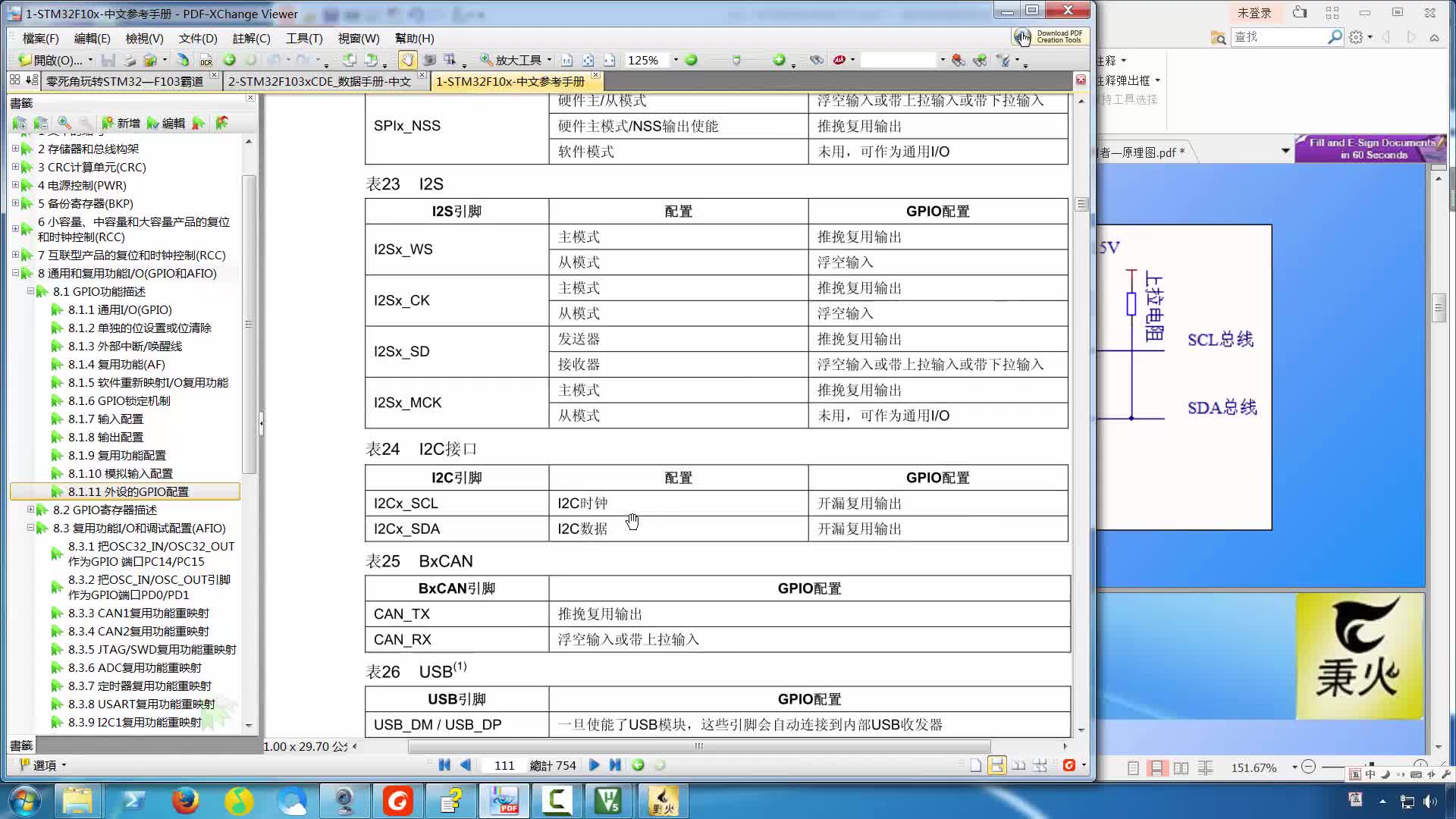Jump to first page button
1456x819 pixels.
click(x=444, y=765)
